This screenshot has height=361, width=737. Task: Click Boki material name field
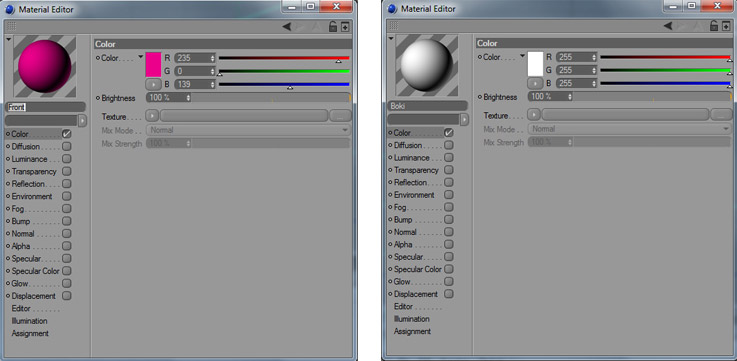click(x=427, y=106)
